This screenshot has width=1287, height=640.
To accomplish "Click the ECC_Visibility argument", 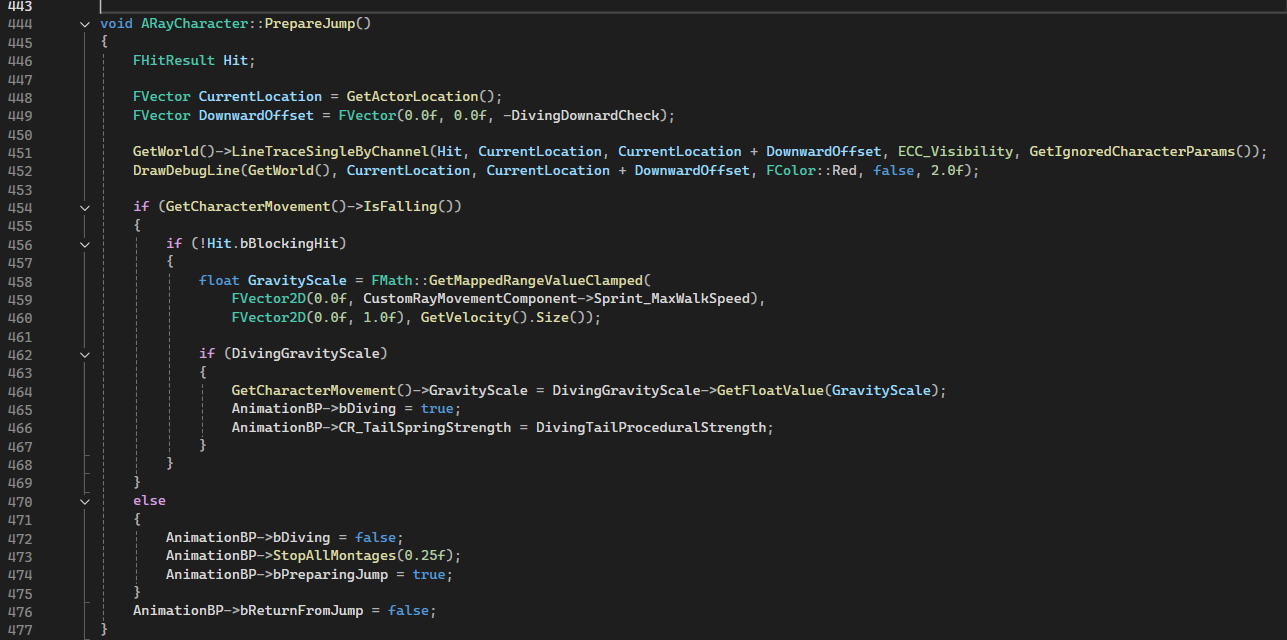I will (954, 152).
